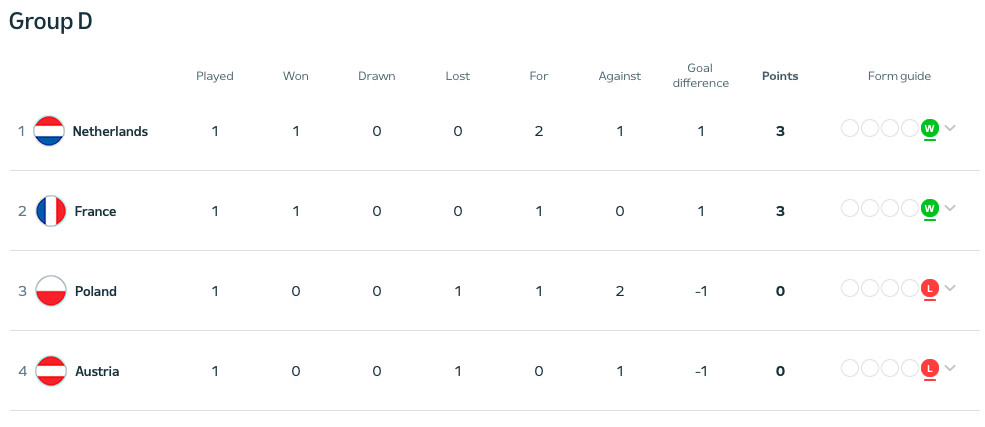Open the Poland team link

[96, 291]
